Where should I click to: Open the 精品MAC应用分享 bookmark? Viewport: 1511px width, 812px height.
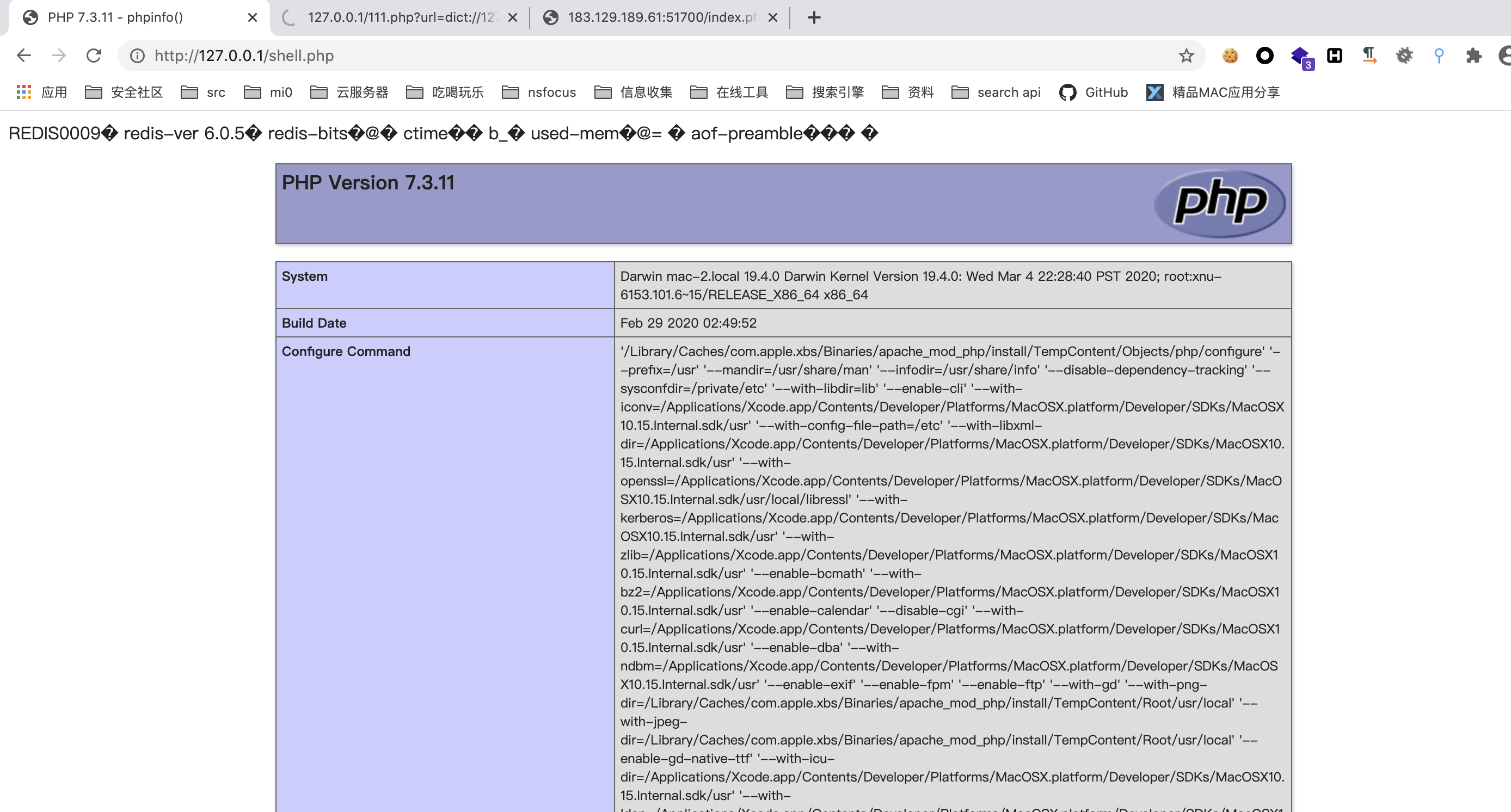(1213, 92)
